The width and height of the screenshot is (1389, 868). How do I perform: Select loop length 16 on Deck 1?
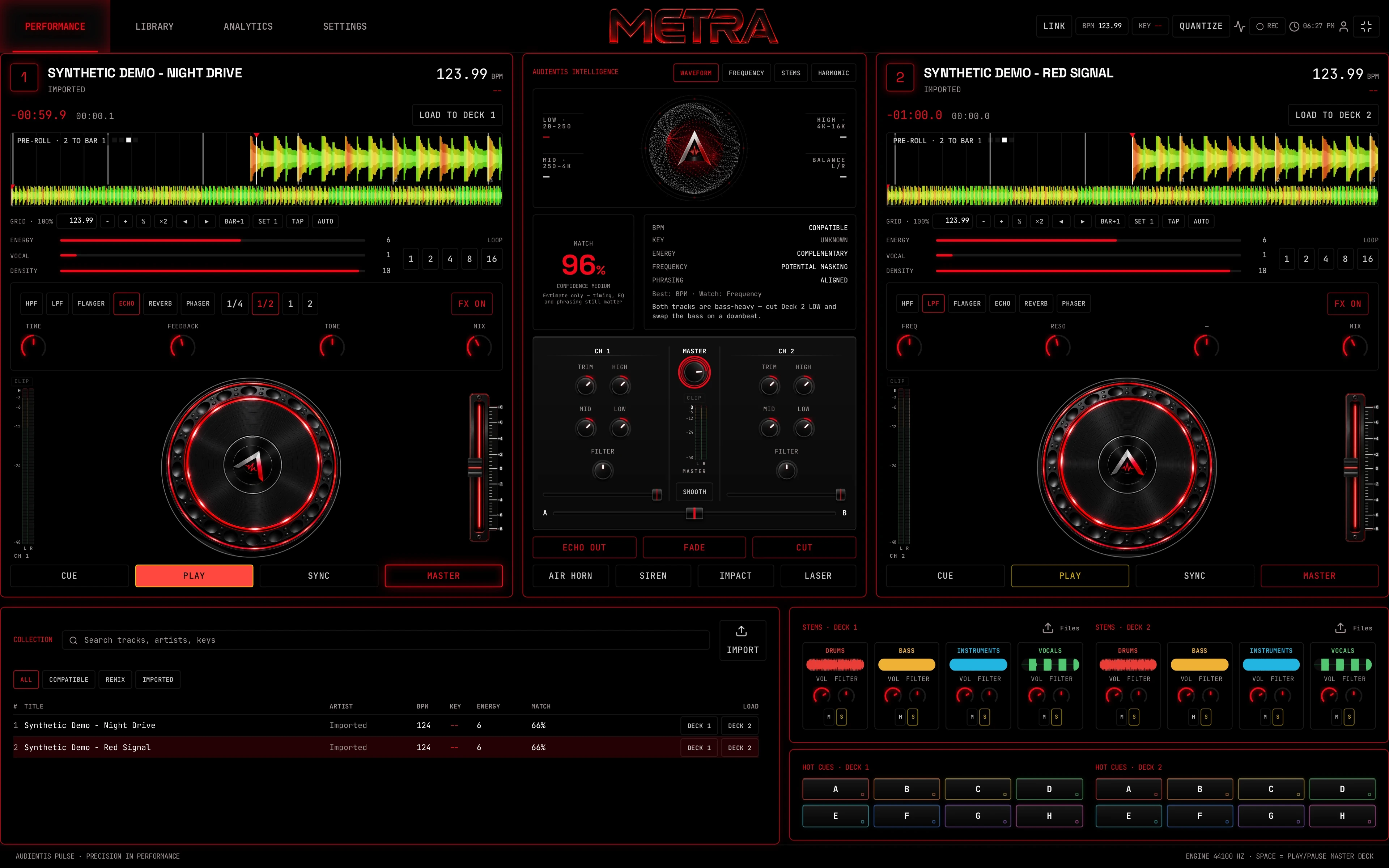(x=492, y=259)
